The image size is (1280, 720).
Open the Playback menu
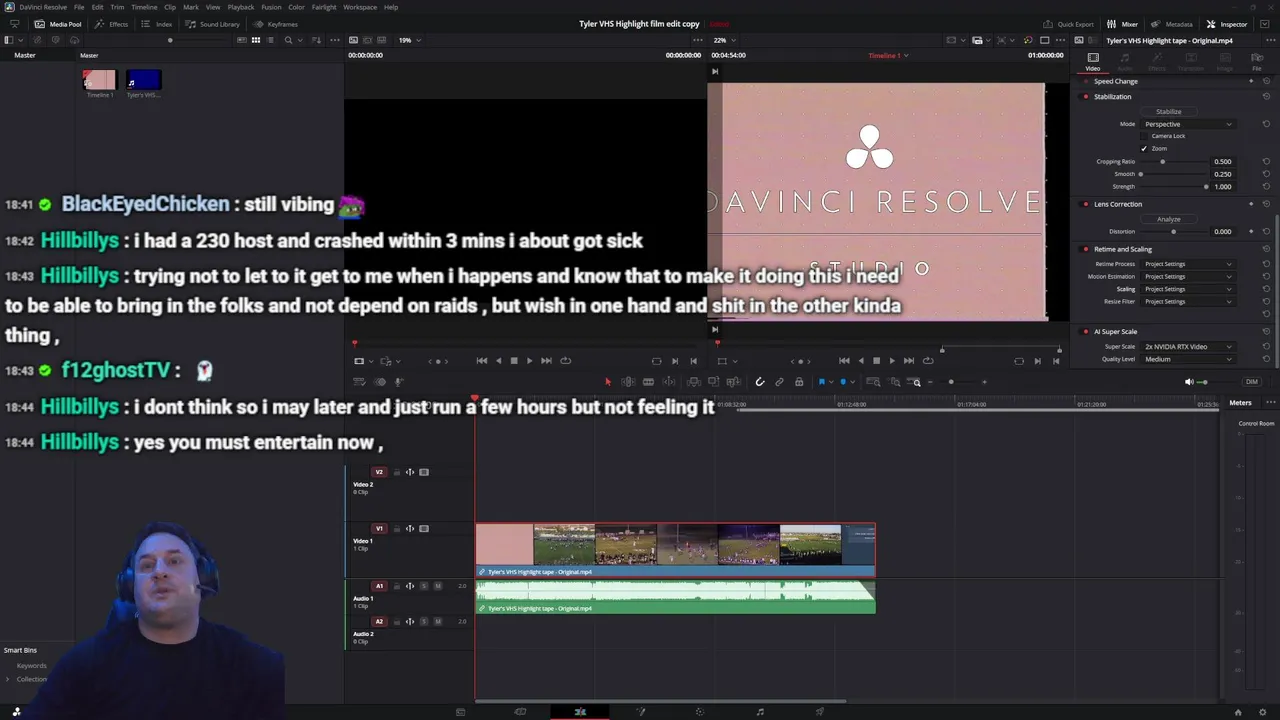coord(241,7)
